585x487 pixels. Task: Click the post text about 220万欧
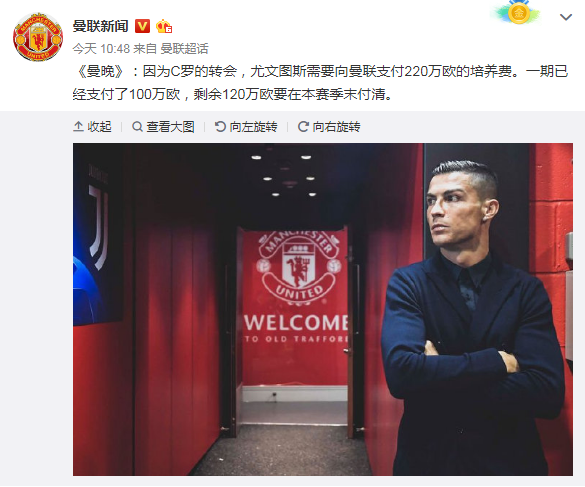[x=320, y=82]
